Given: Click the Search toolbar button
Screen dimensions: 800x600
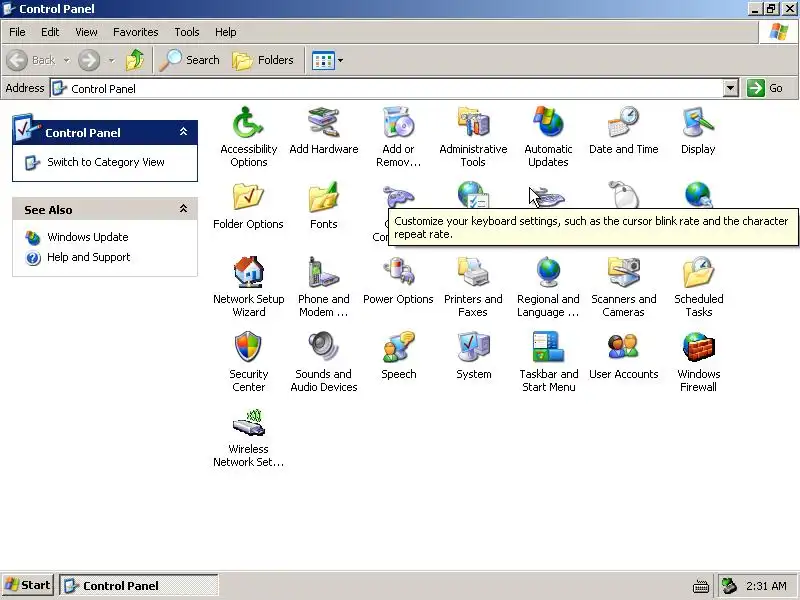Looking at the screenshot, I should click(189, 60).
